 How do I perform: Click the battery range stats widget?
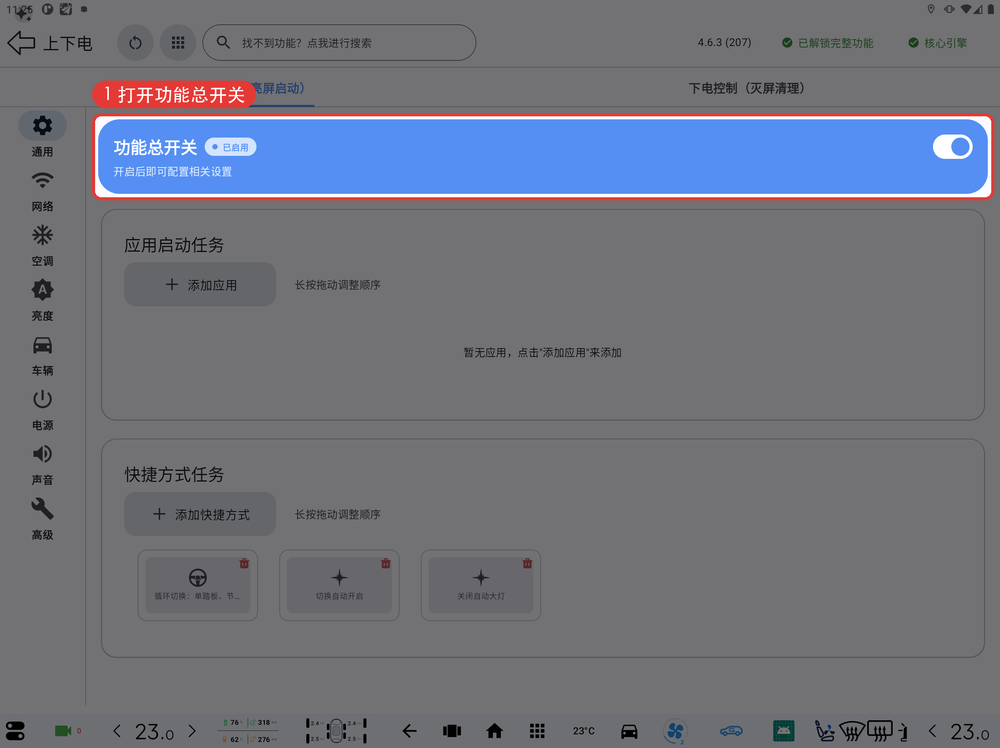coord(249,731)
